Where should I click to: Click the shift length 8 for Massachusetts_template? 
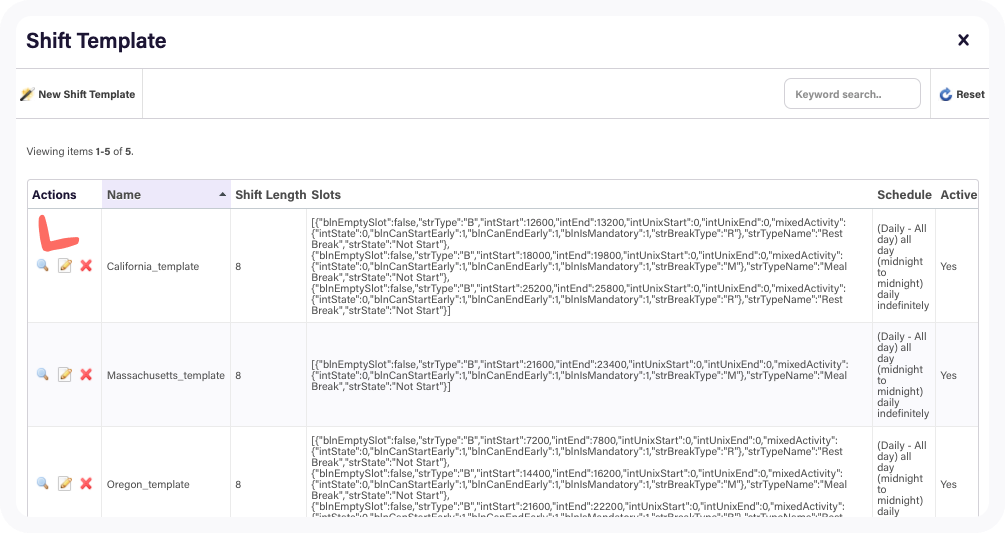(238, 375)
